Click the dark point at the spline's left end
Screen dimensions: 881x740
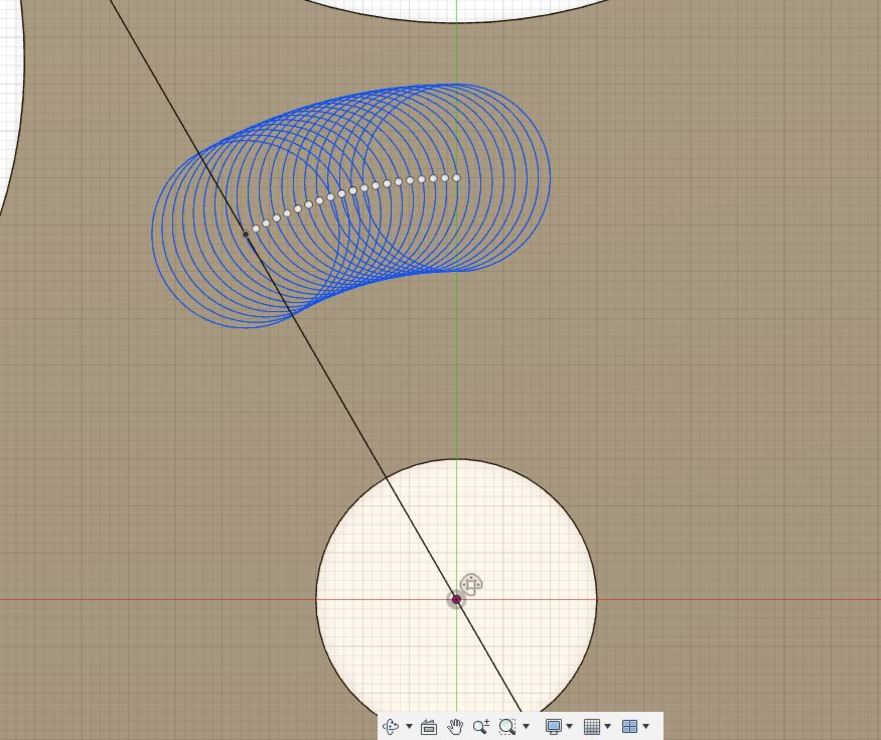246,234
